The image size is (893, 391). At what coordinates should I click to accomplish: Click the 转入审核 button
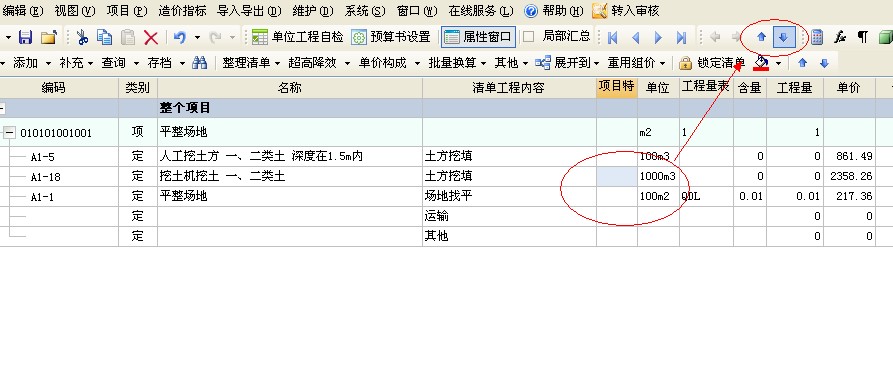tap(625, 11)
